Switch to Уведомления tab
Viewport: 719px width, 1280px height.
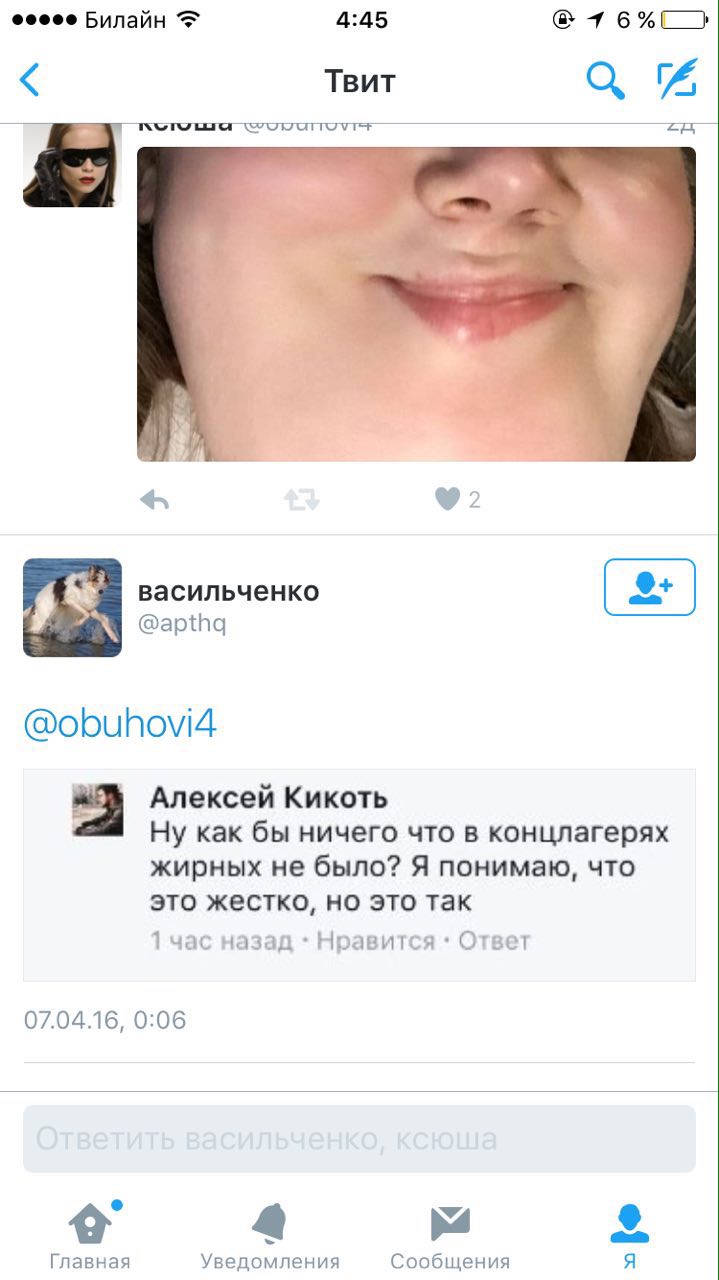tap(270, 1236)
